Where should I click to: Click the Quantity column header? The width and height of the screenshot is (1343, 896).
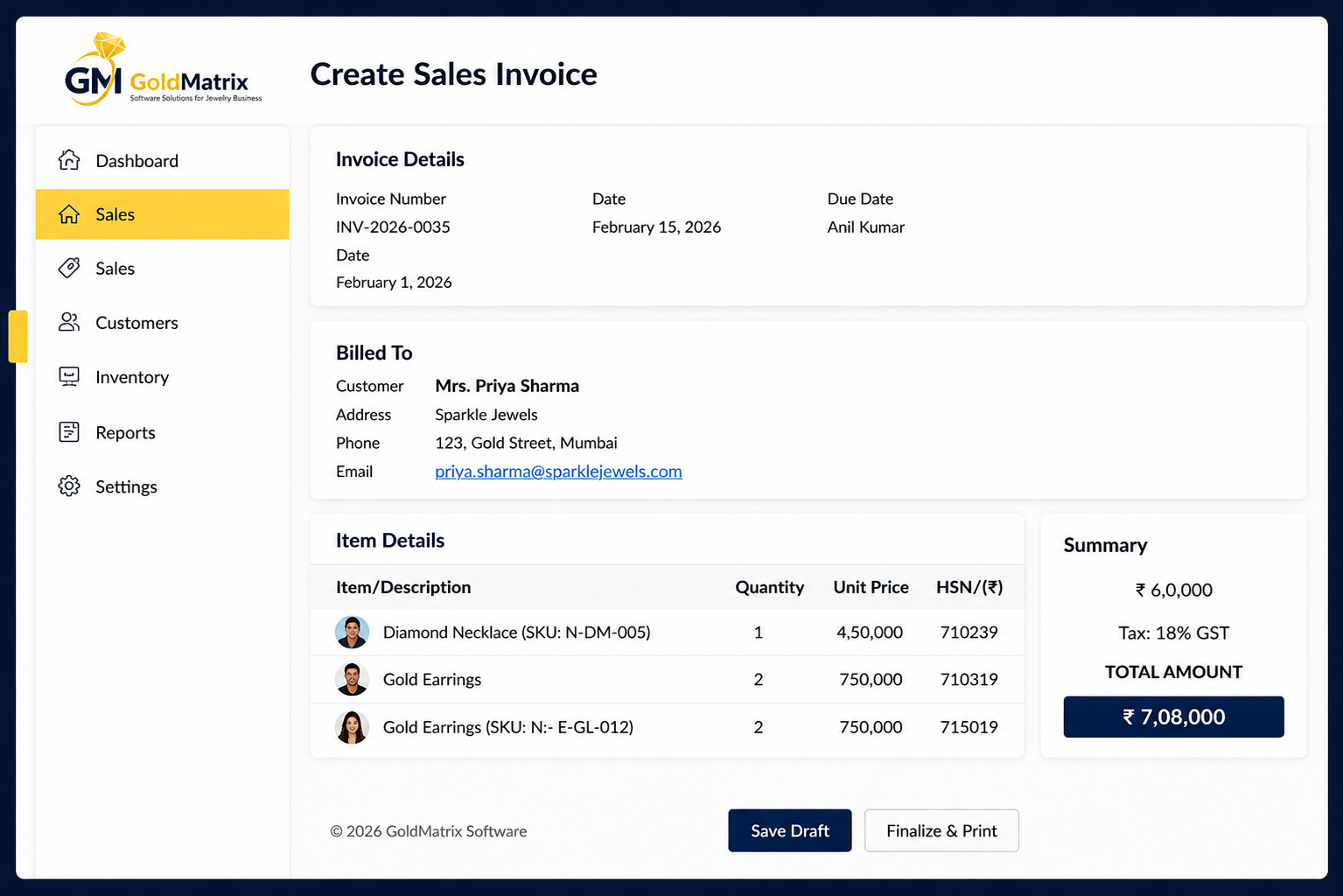pos(770,587)
